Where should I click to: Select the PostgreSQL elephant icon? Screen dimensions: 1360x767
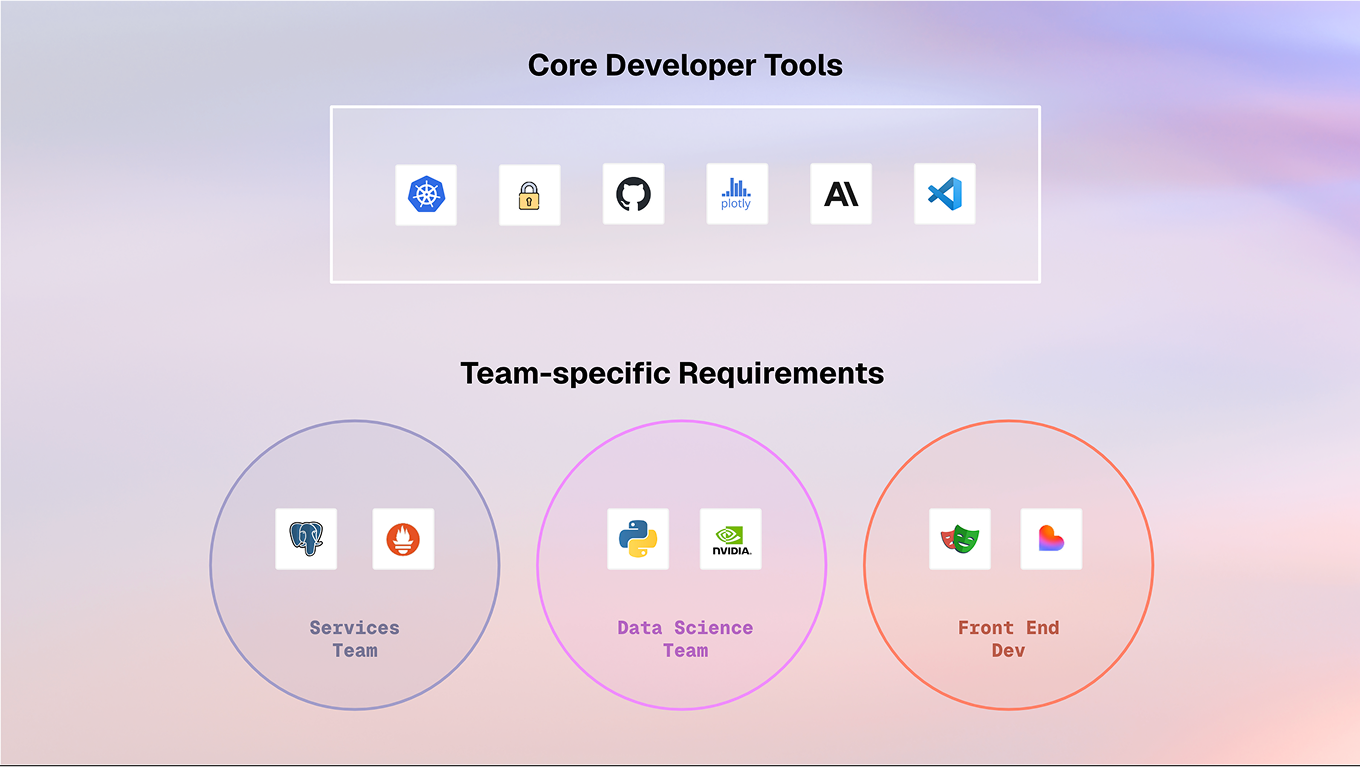click(306, 539)
